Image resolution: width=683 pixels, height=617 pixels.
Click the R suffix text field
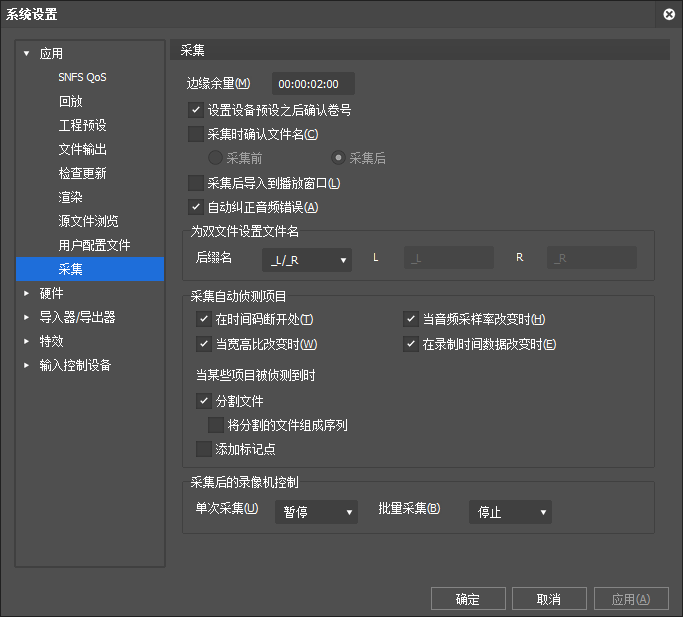tap(592, 258)
